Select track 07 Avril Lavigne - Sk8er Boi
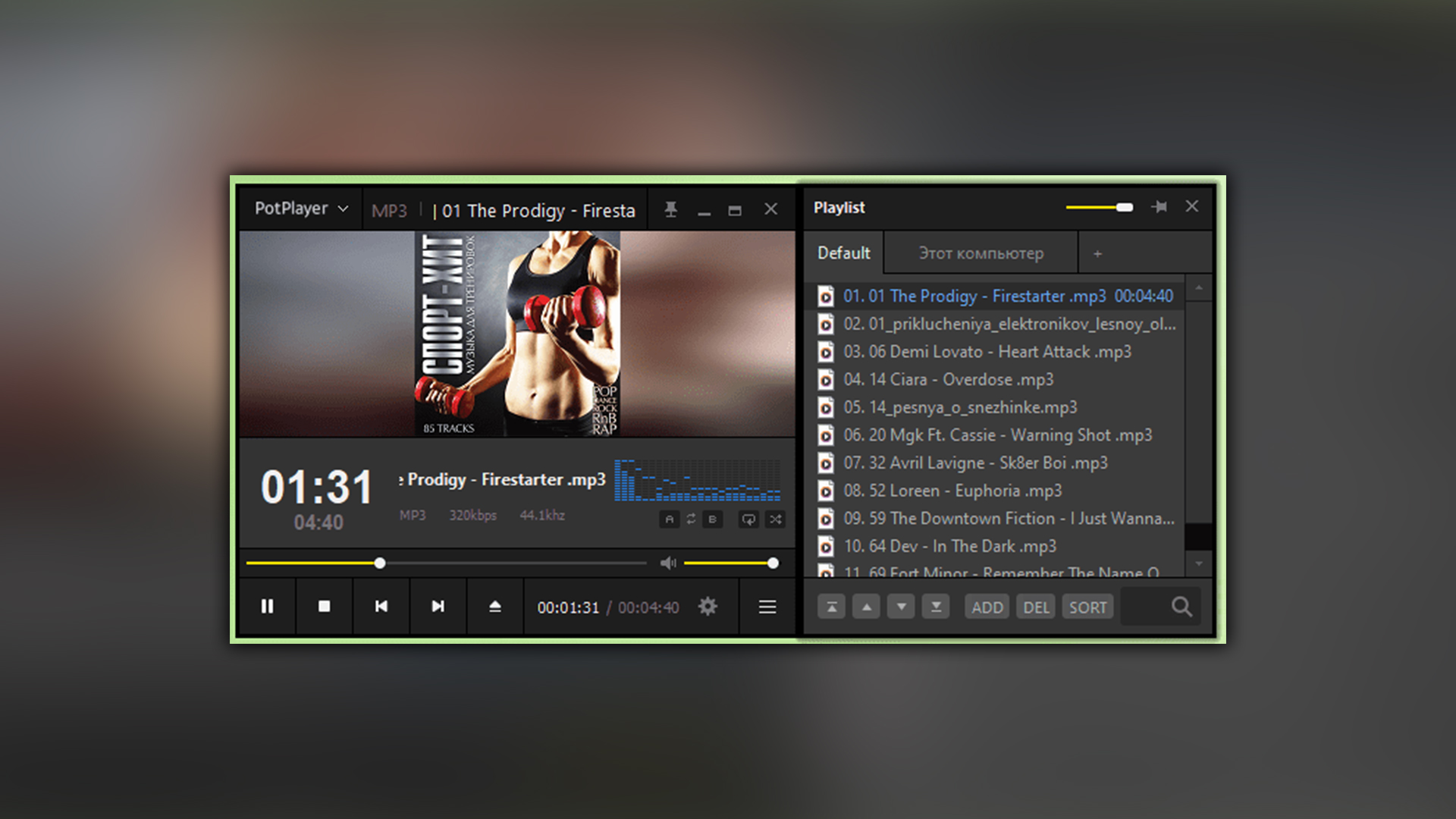 (994, 463)
